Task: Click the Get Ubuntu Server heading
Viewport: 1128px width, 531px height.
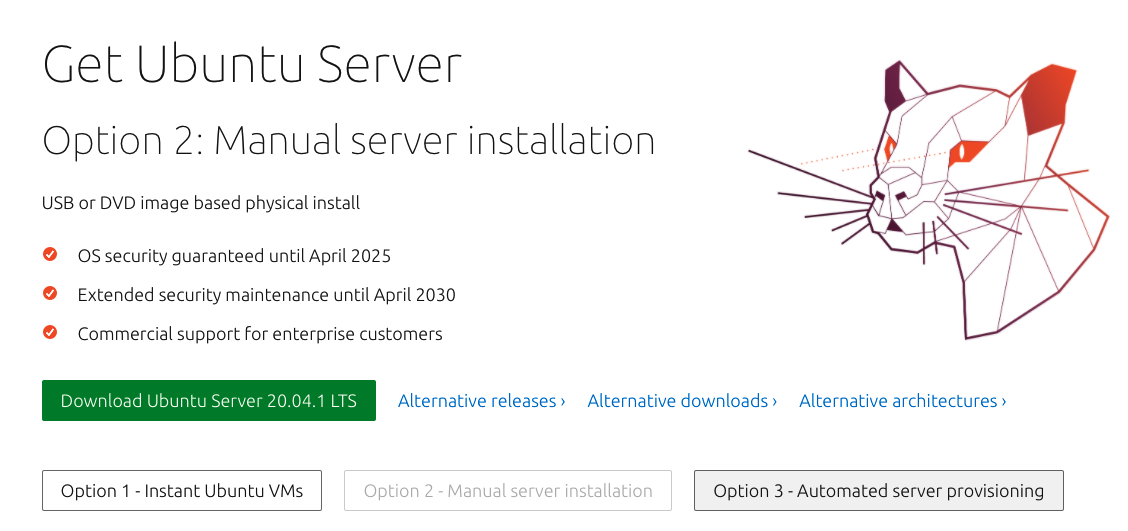Action: pyautogui.click(x=252, y=64)
